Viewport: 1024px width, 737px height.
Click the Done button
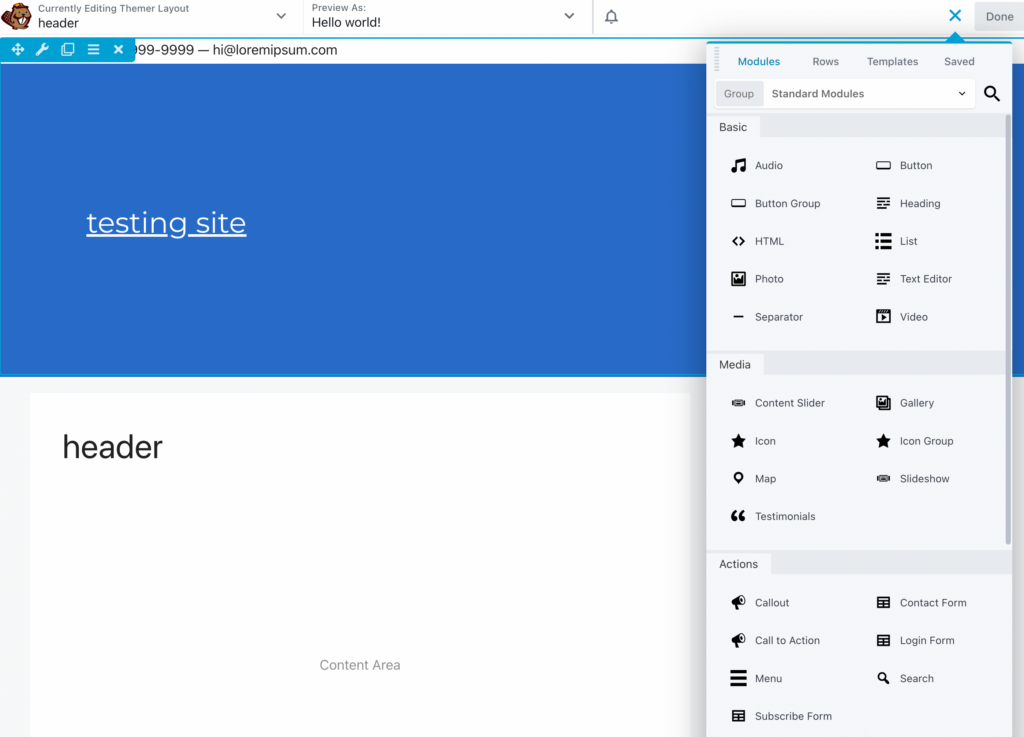[999, 16]
